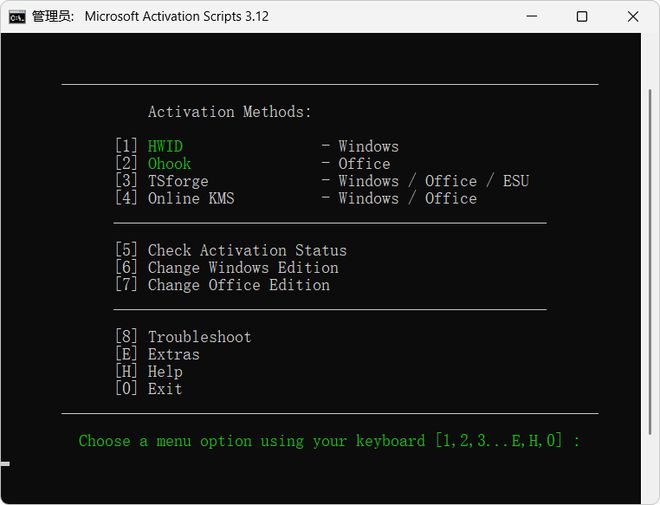Close the Activation Scripts window

coord(633,16)
